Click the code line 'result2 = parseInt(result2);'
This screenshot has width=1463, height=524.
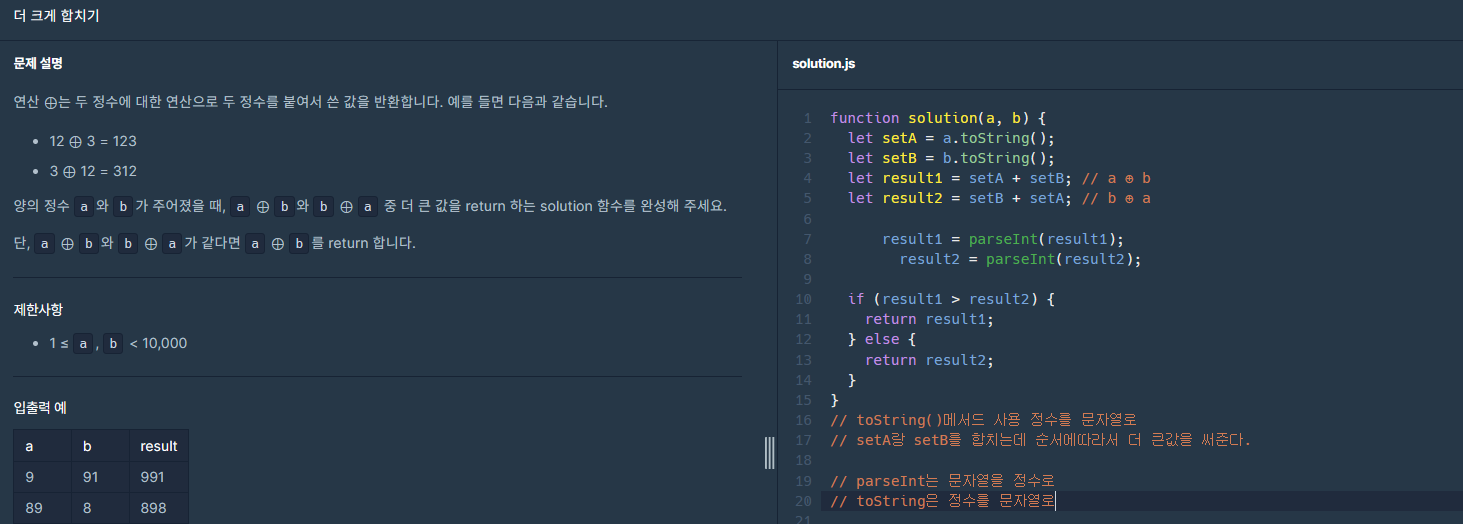point(1020,259)
